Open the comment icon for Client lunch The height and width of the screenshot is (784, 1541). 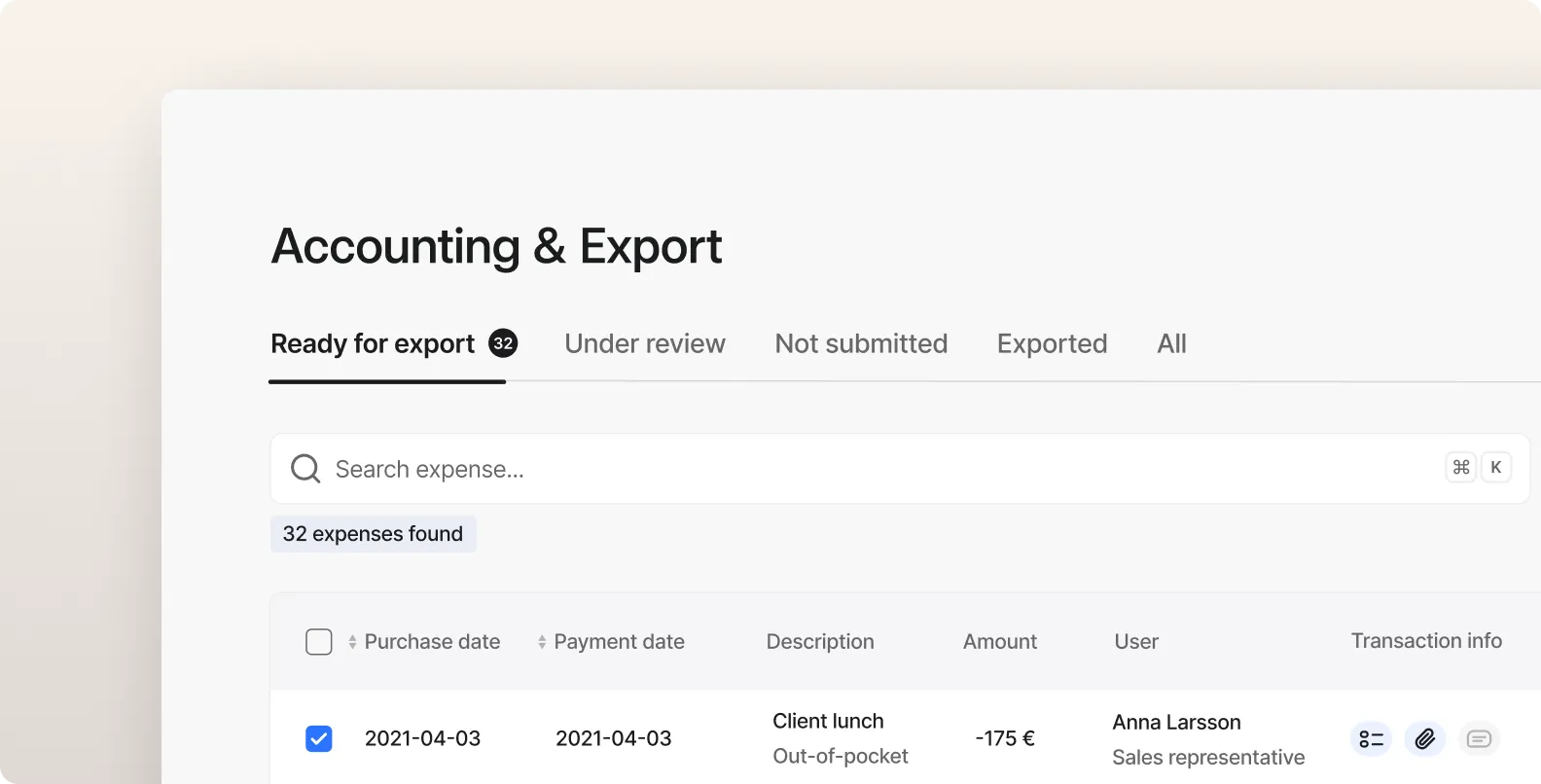point(1479,739)
